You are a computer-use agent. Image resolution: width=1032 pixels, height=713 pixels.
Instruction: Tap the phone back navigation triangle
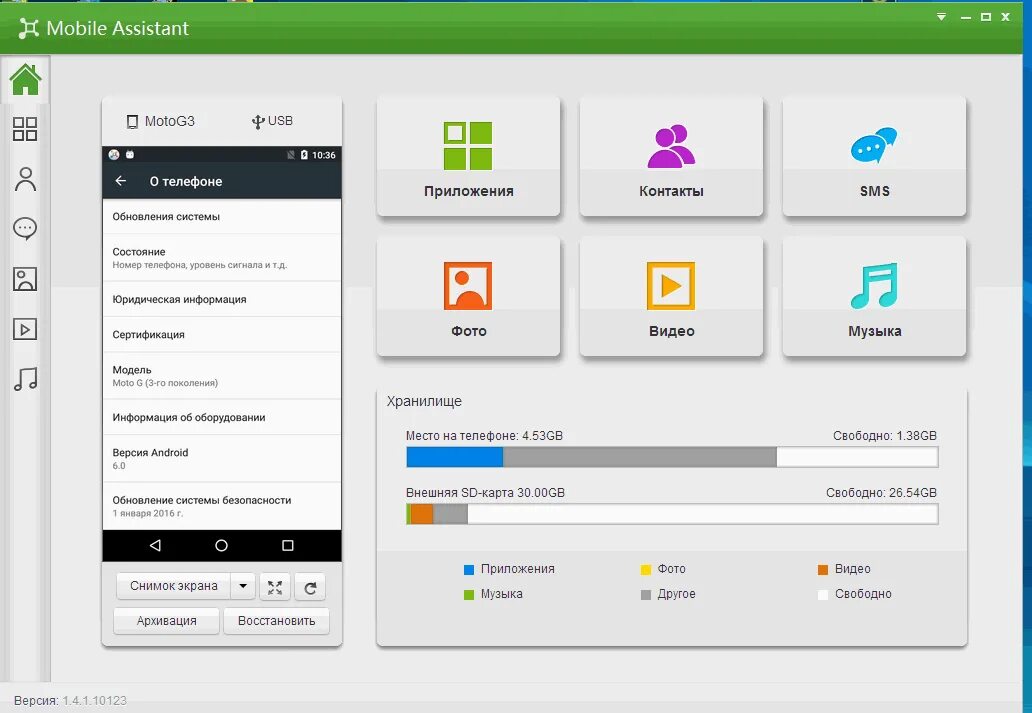155,545
